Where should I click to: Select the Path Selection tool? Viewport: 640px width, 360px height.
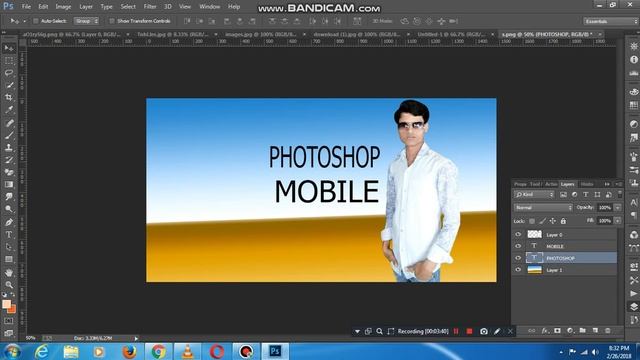(9, 247)
